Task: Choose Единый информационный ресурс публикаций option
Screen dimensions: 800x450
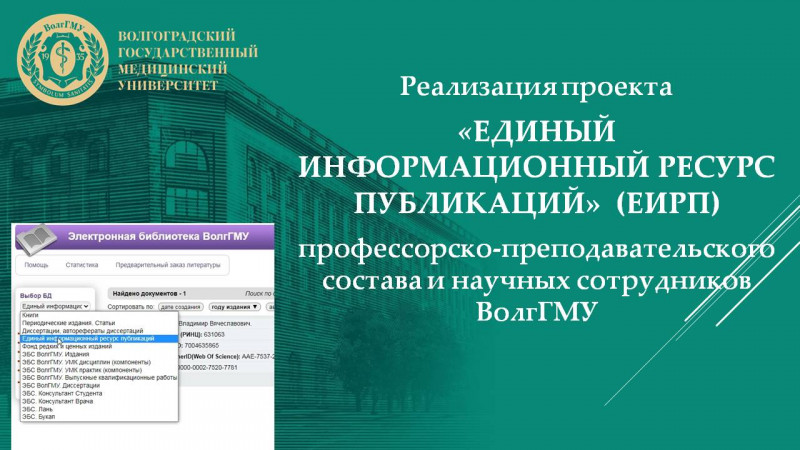Action: click(99, 338)
